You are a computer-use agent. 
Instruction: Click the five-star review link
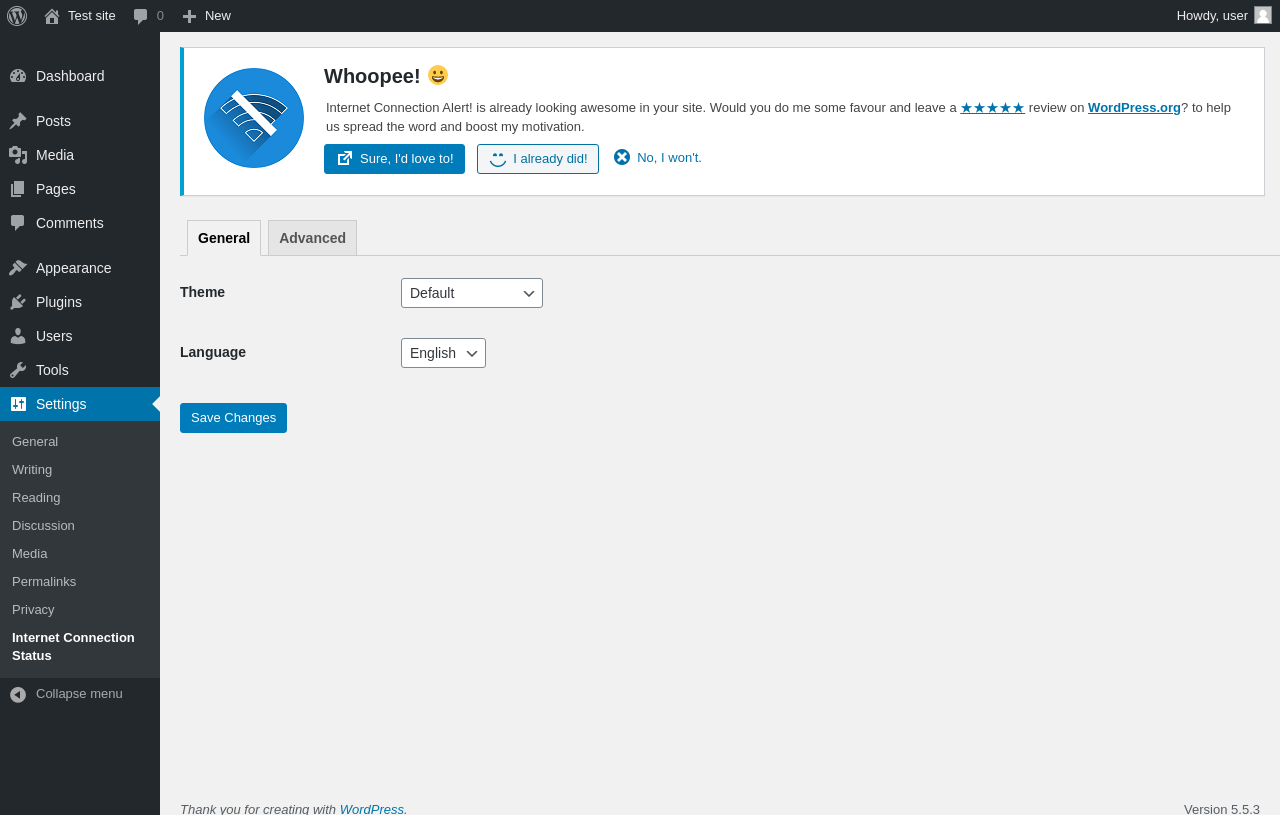click(x=992, y=107)
